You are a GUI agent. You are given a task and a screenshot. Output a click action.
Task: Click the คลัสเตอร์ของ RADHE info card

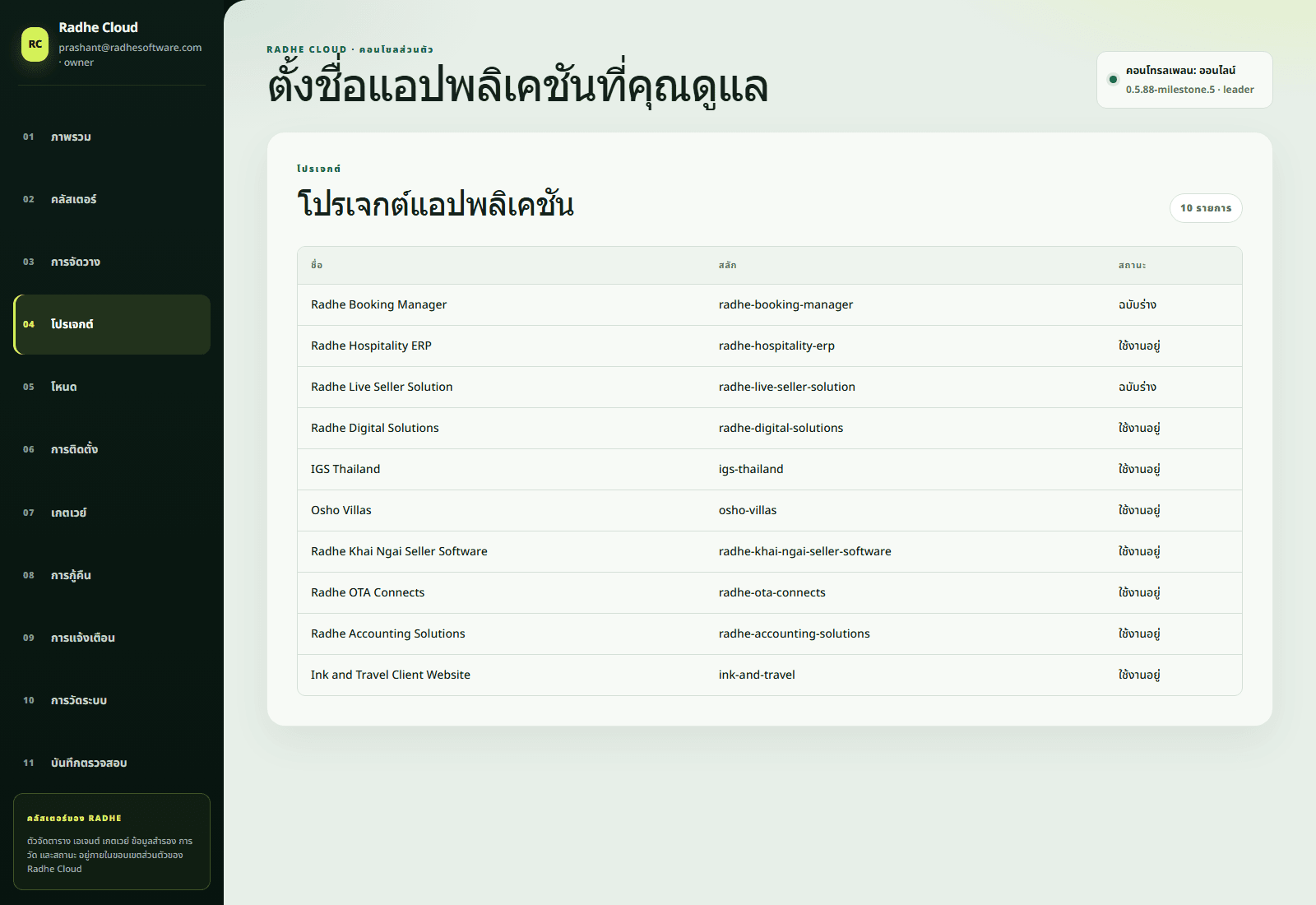(112, 842)
